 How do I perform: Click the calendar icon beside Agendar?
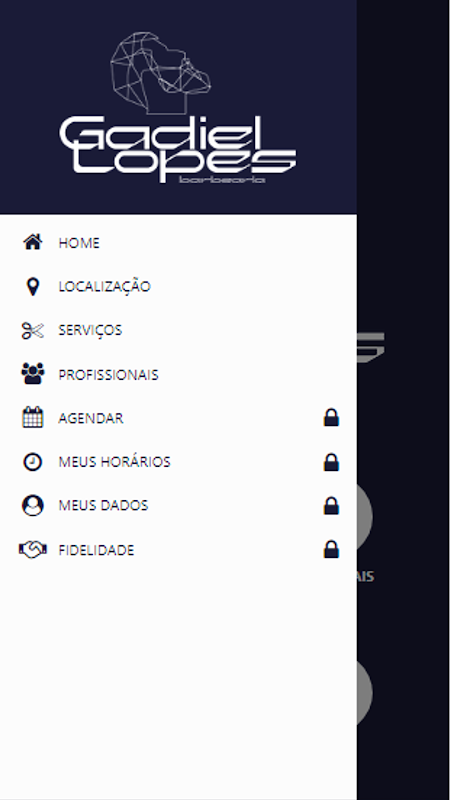click(33, 417)
